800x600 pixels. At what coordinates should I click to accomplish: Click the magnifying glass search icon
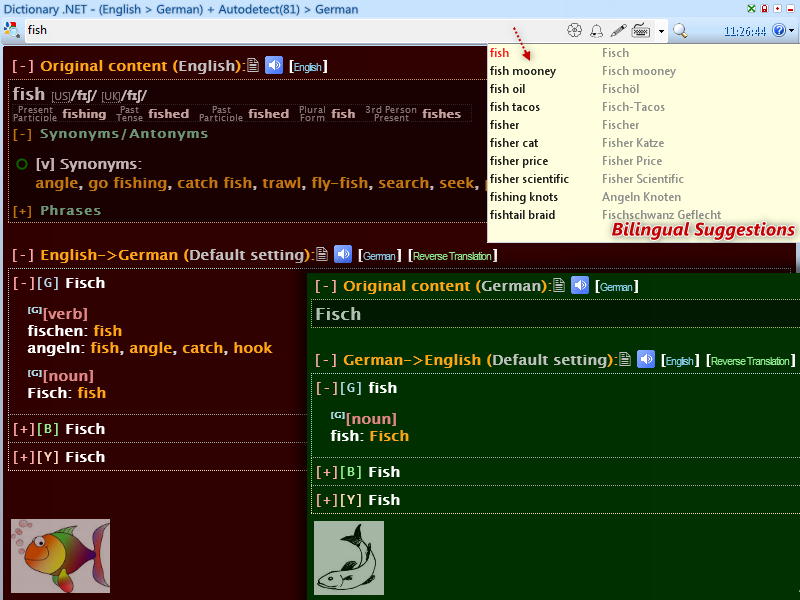click(678, 31)
